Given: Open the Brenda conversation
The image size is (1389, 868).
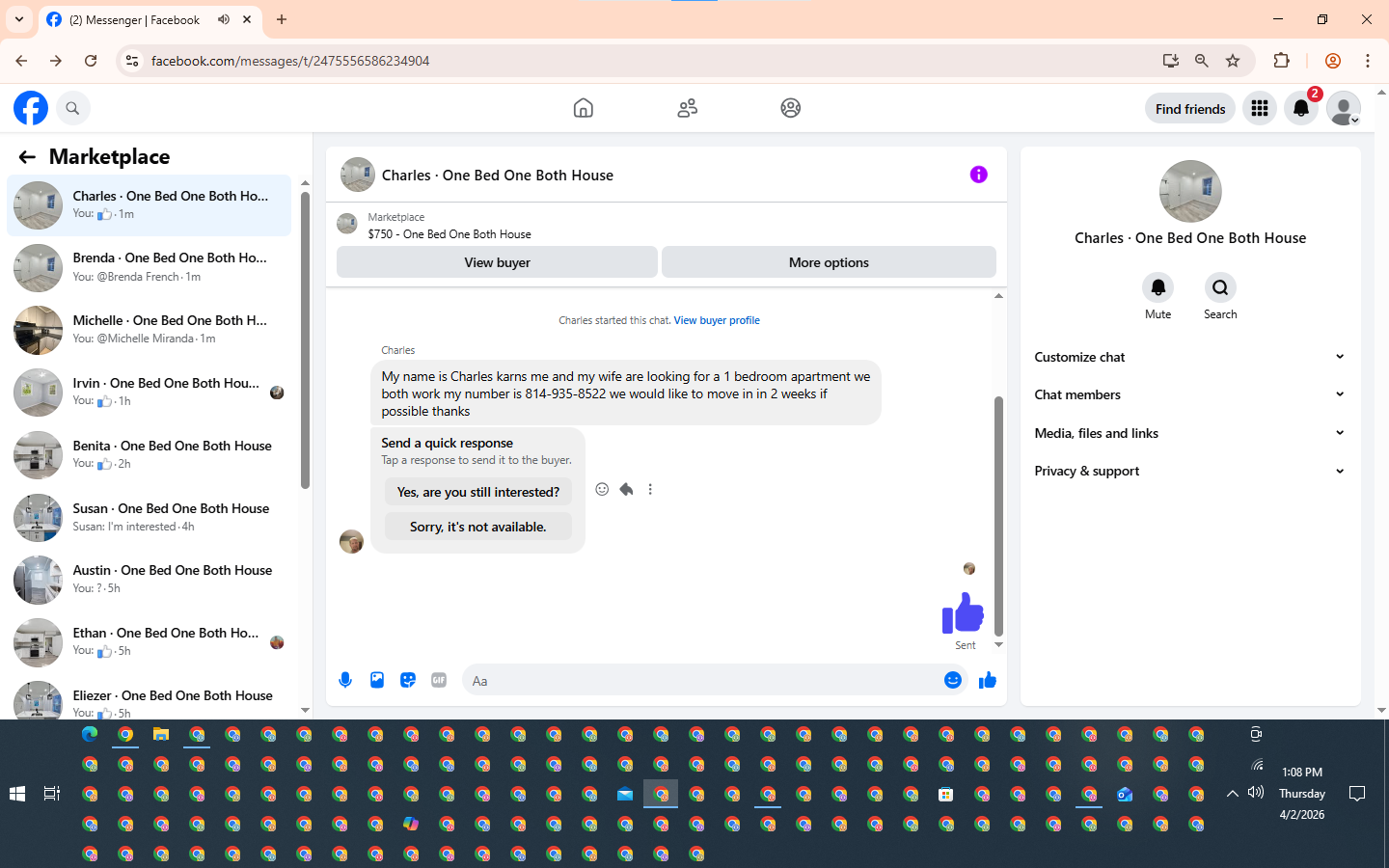Looking at the screenshot, I should tap(150, 267).
